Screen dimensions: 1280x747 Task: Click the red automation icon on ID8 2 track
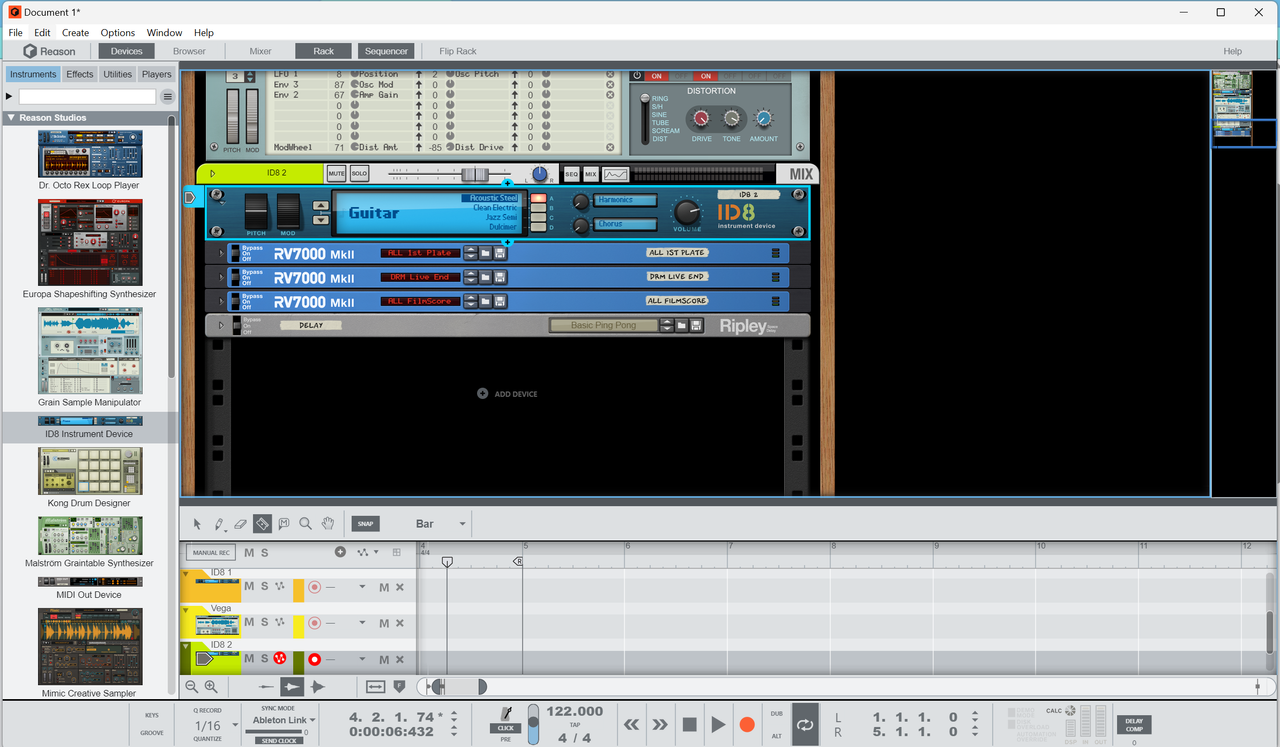(280, 658)
